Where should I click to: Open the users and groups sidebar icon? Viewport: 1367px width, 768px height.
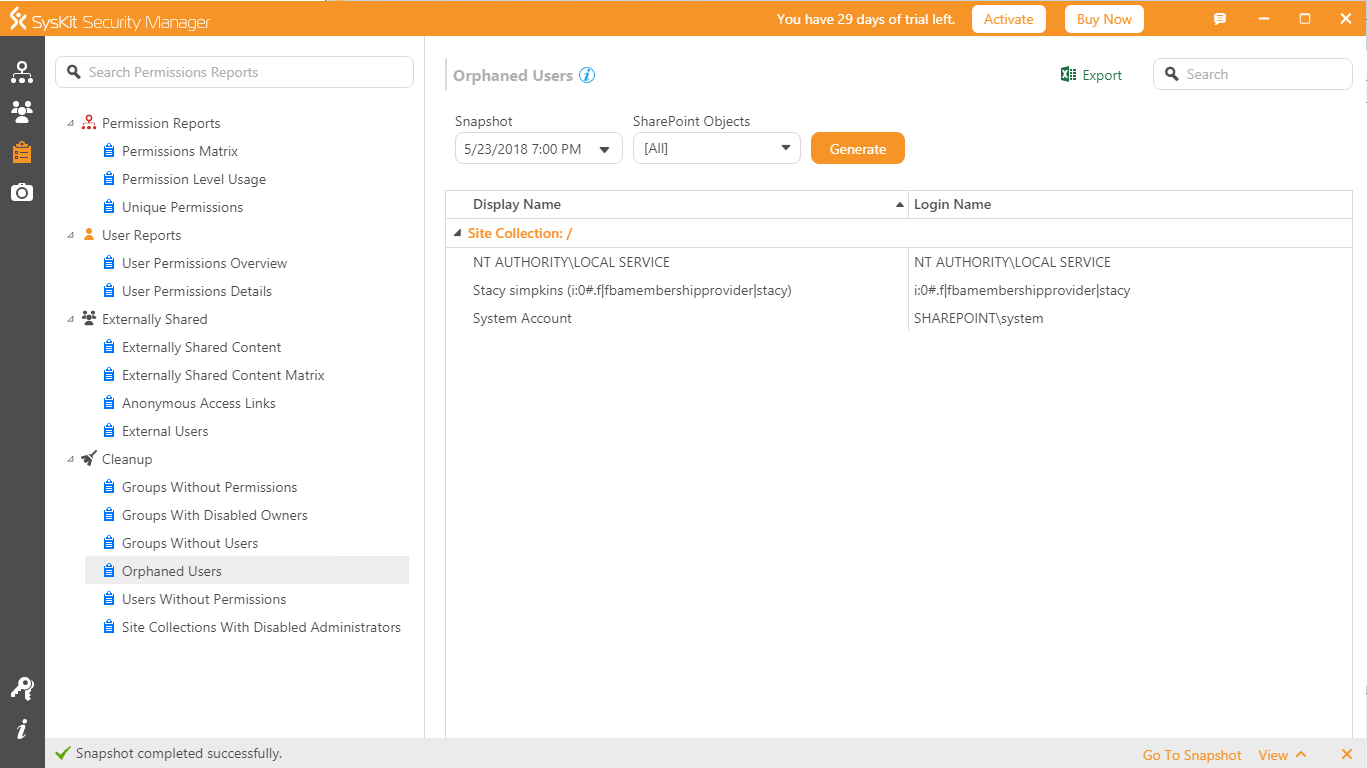22,112
